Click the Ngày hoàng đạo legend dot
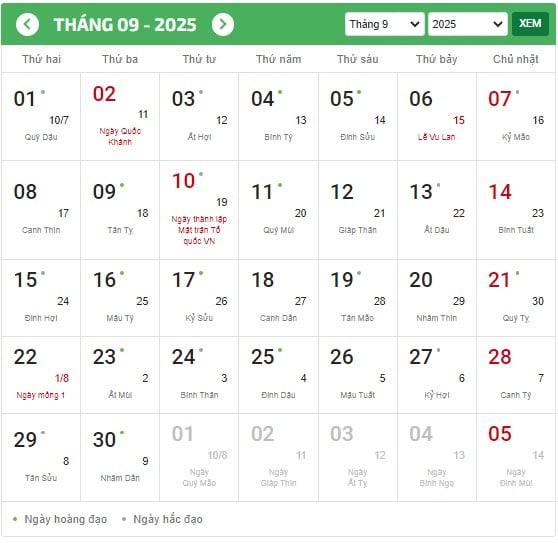 coord(15,519)
